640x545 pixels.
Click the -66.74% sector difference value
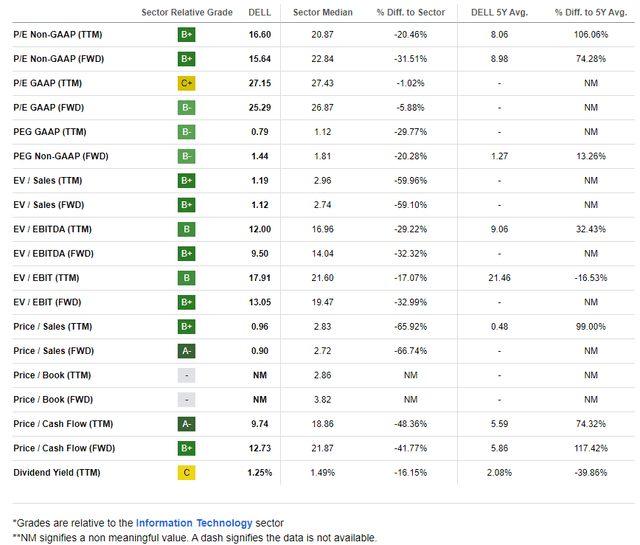point(411,351)
